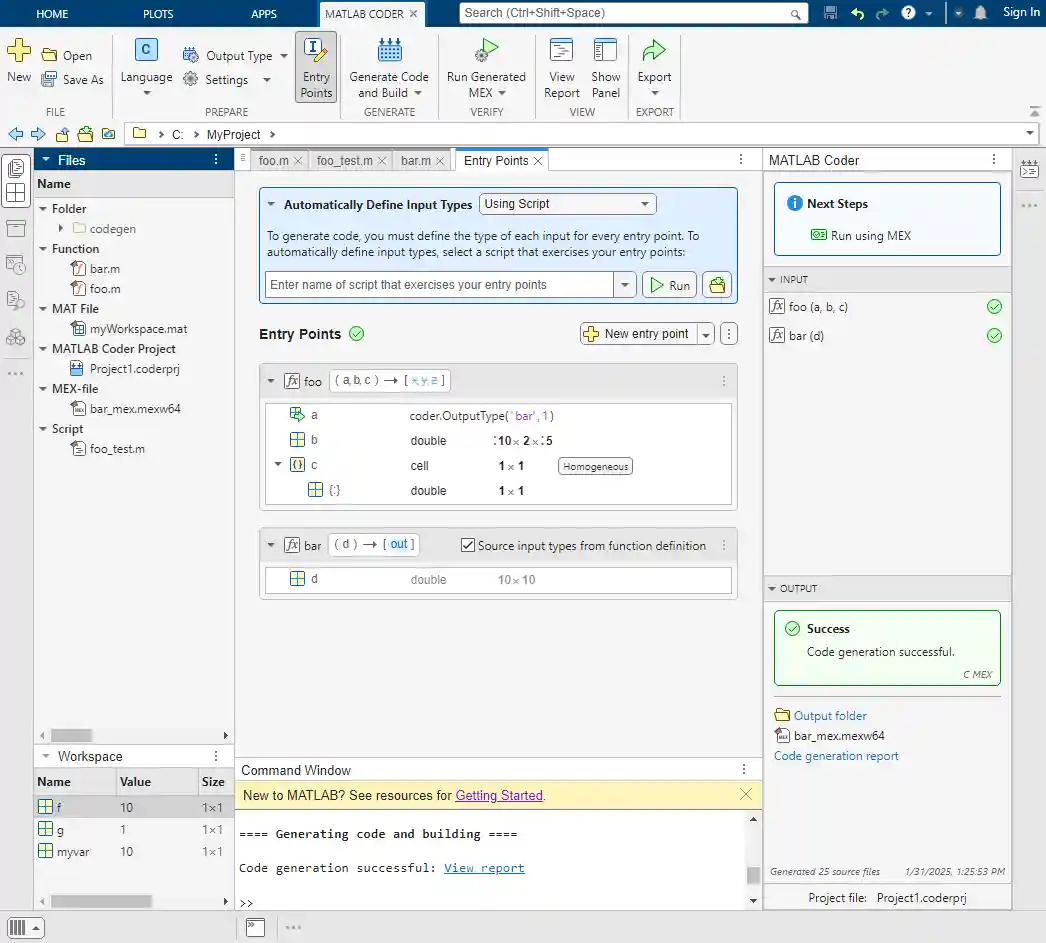Open the coder Settings gear
Image resolution: width=1046 pixels, height=943 pixels.
click(x=190, y=80)
